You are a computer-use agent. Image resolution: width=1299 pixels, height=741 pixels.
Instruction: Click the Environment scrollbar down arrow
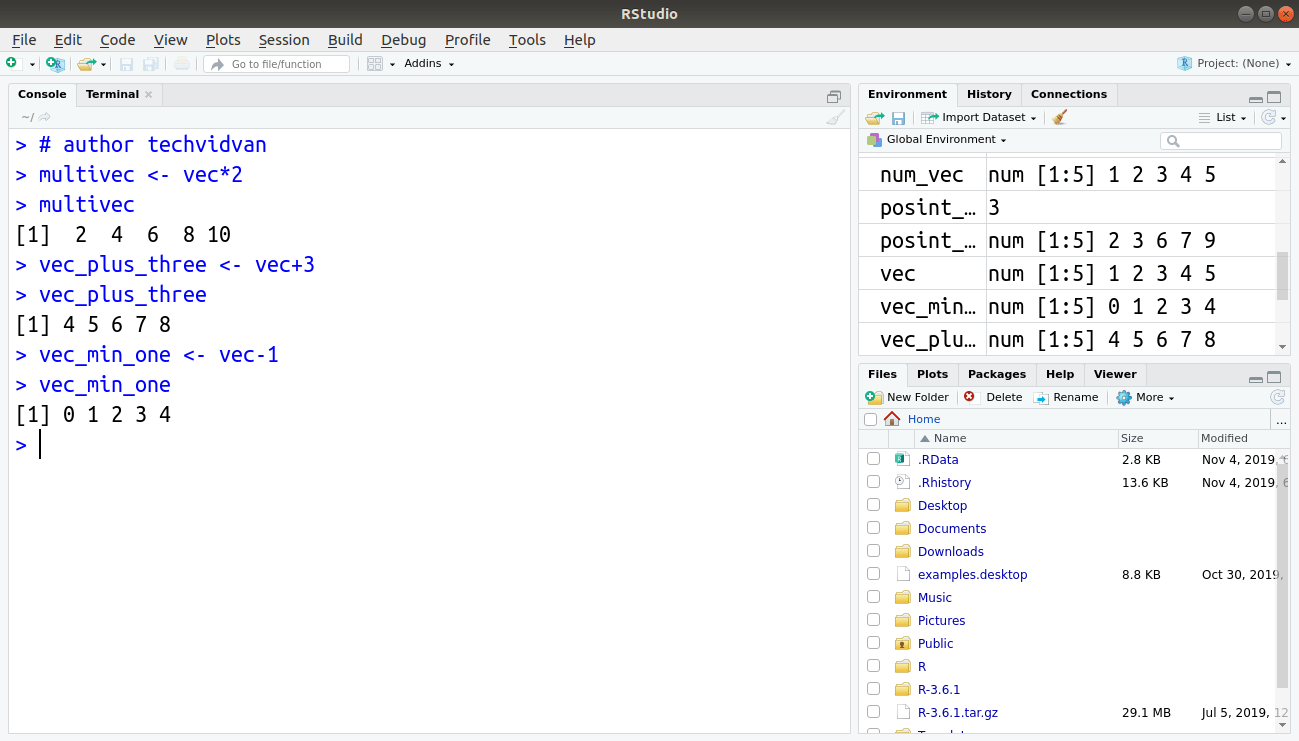coord(1283,346)
